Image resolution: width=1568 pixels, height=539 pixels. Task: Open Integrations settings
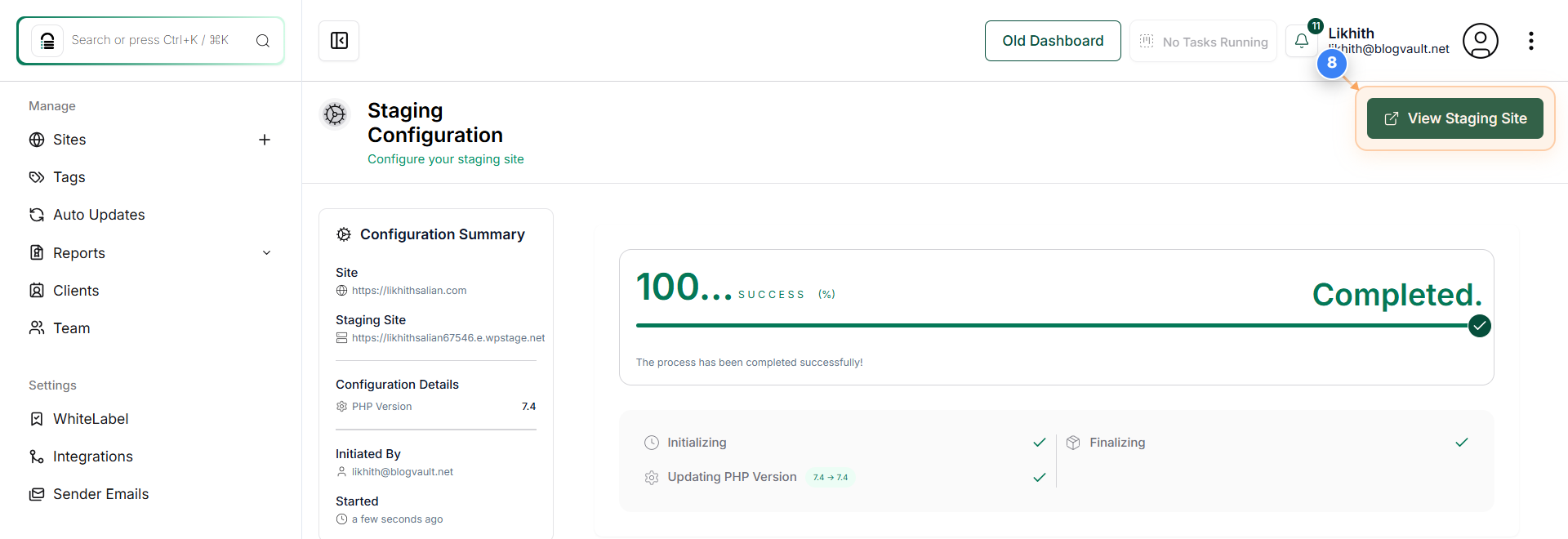tap(93, 457)
